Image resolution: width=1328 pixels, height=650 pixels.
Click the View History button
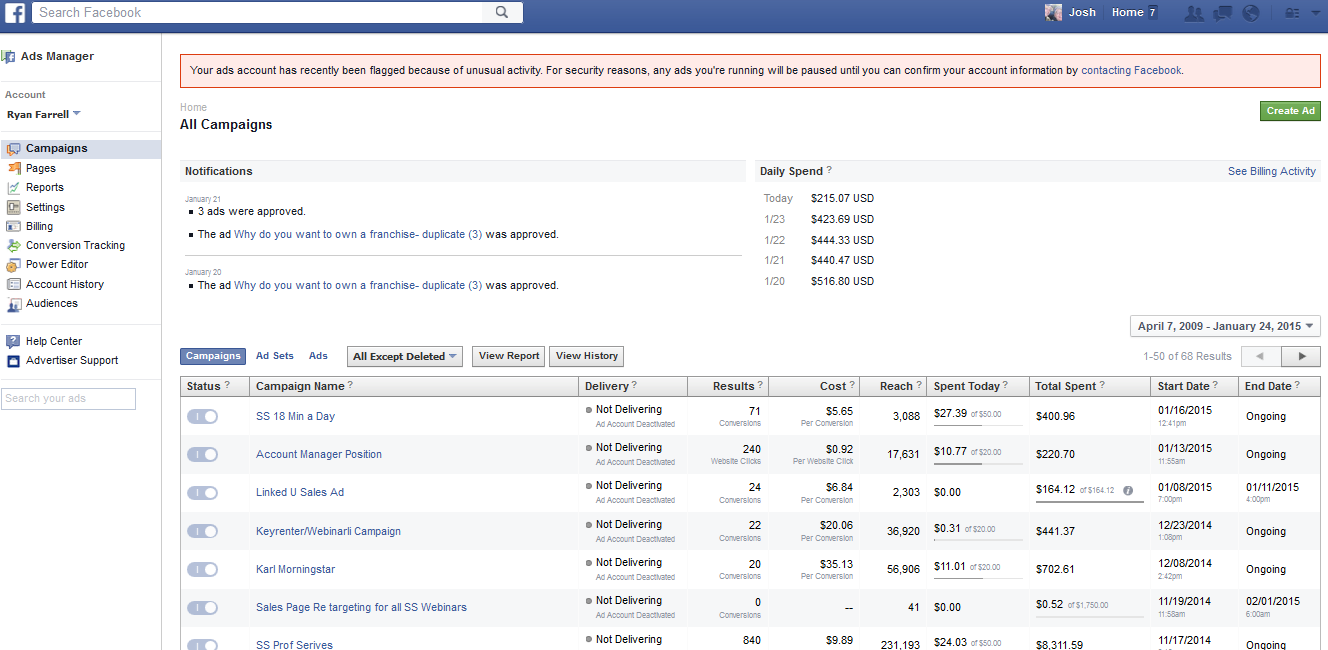tap(587, 356)
